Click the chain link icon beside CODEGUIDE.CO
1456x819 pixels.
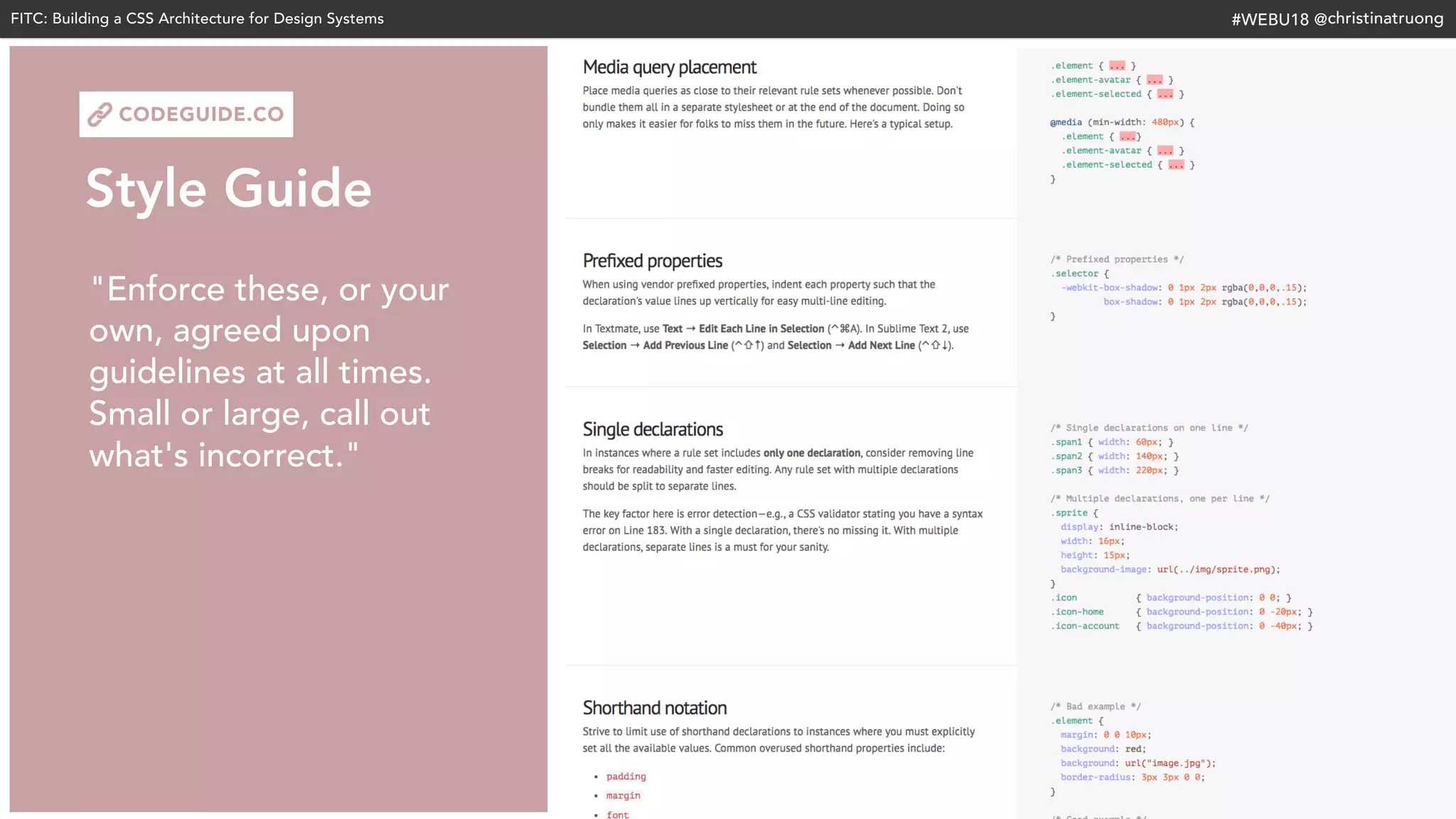(100, 114)
